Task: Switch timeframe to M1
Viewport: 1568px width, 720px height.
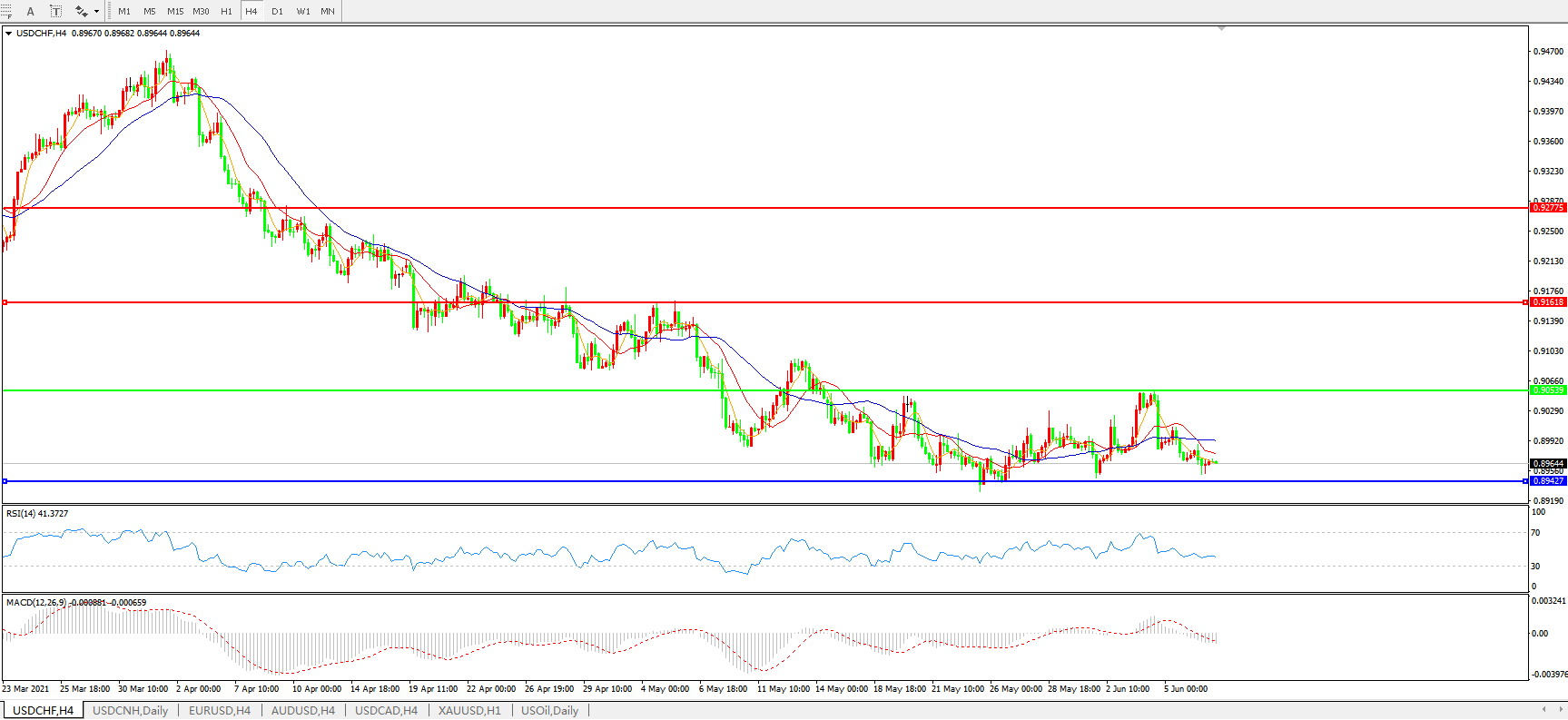Action: click(124, 12)
